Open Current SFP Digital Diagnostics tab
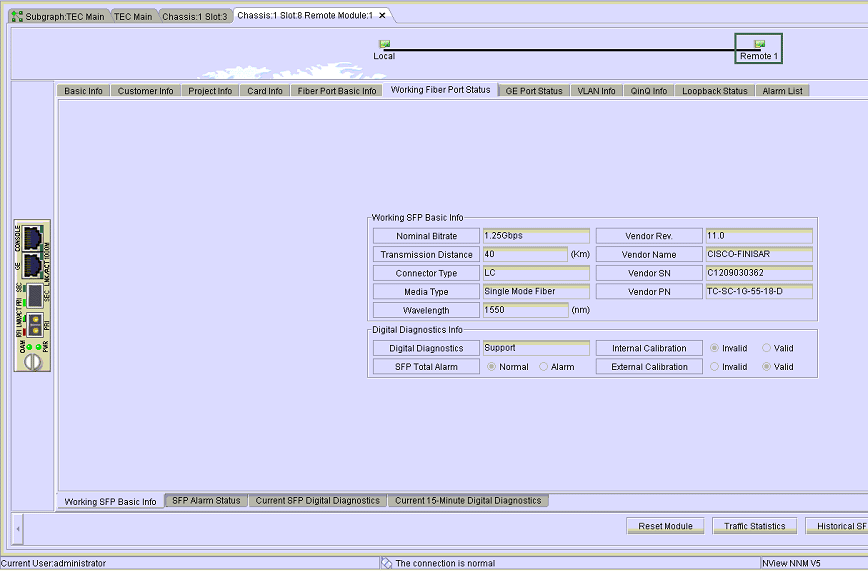Image resolution: width=868 pixels, height=571 pixels. click(318, 500)
